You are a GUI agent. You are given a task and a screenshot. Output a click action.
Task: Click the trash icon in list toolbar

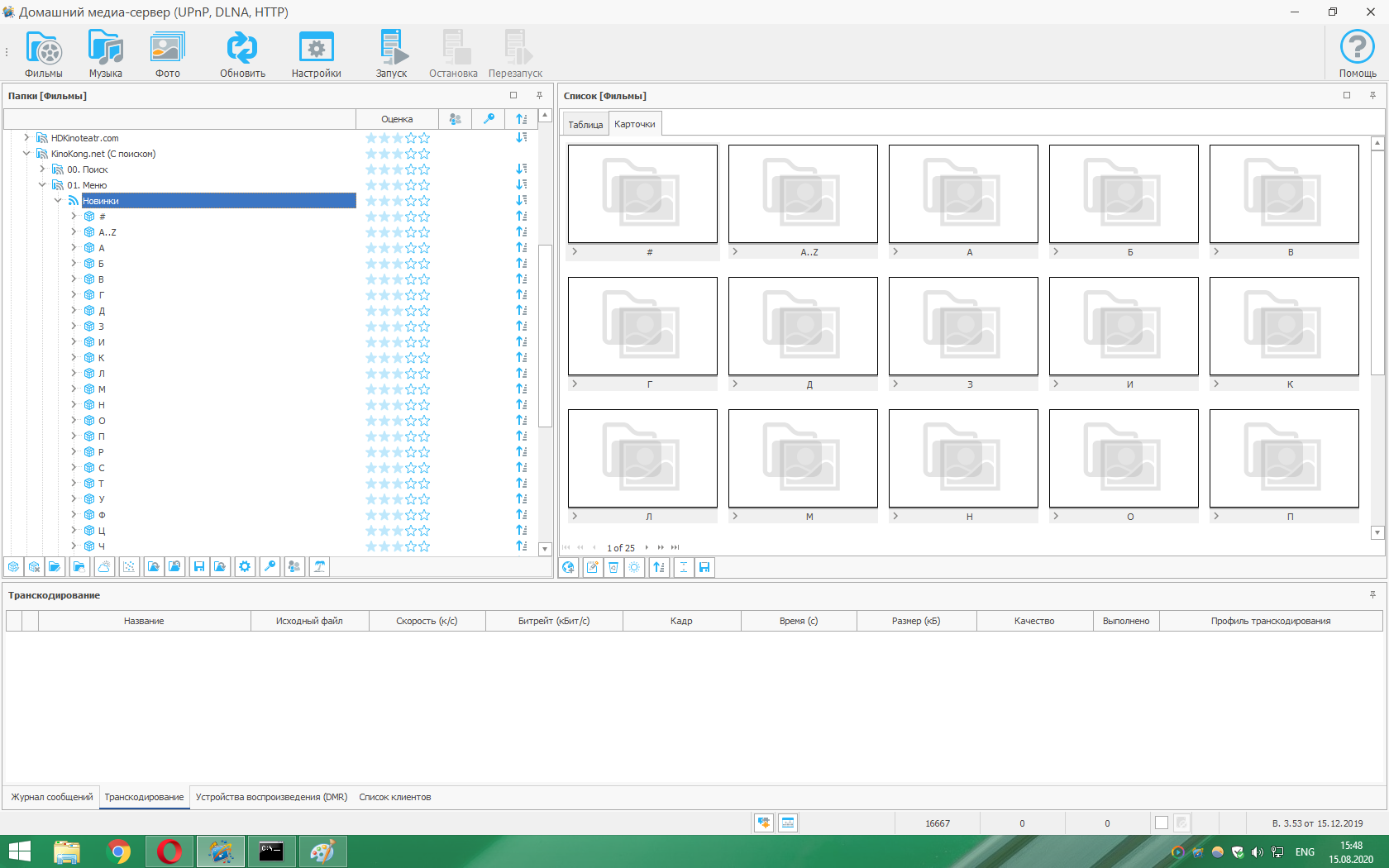click(x=613, y=568)
